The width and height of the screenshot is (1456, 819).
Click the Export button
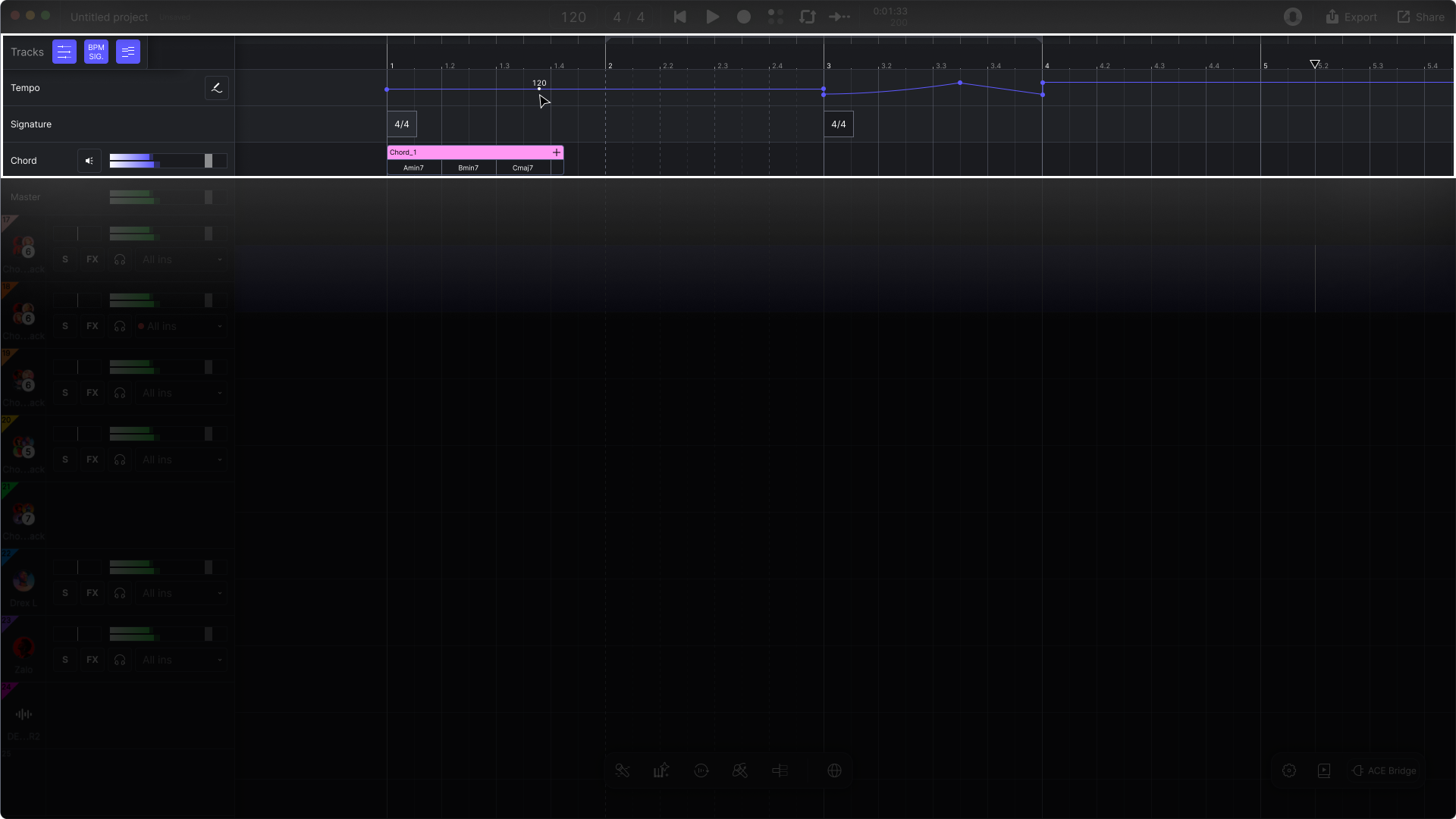1351,17
